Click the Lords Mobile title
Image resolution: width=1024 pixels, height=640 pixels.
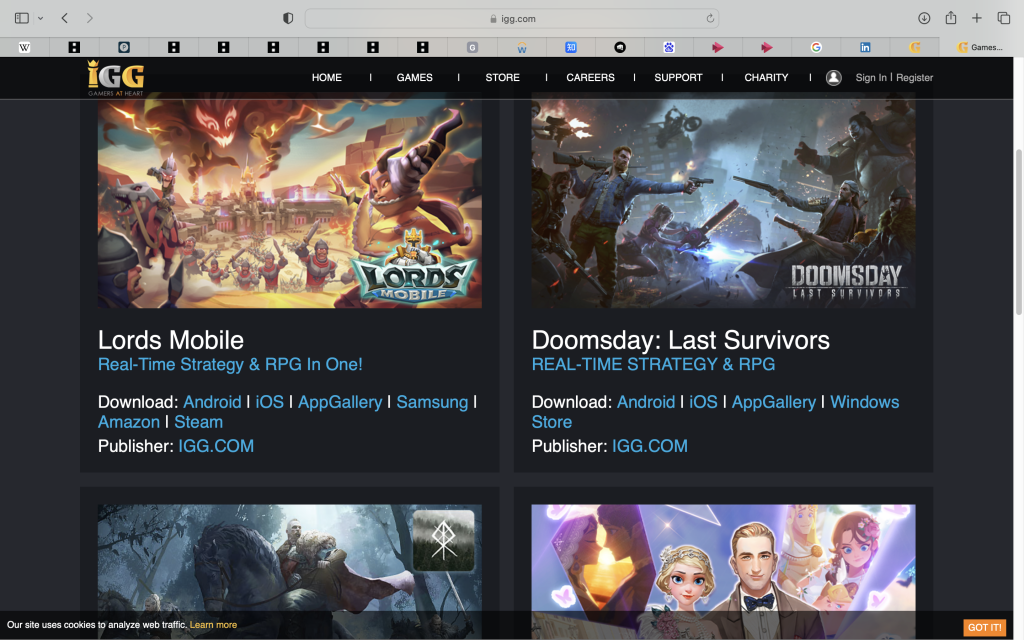[170, 340]
